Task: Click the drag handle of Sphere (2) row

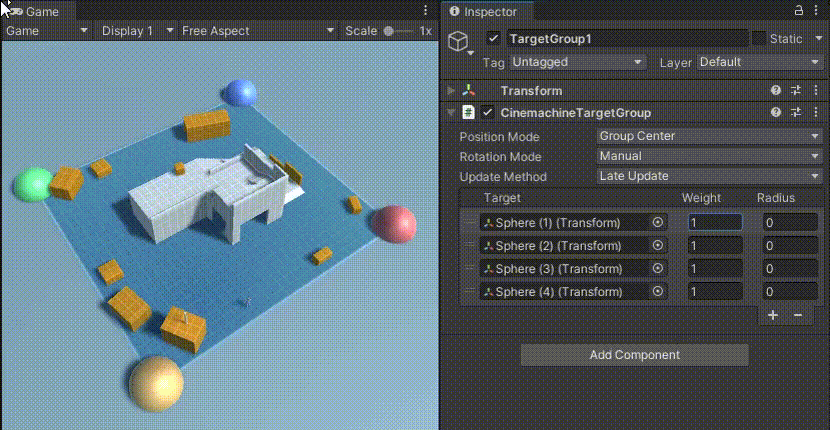Action: point(469,246)
